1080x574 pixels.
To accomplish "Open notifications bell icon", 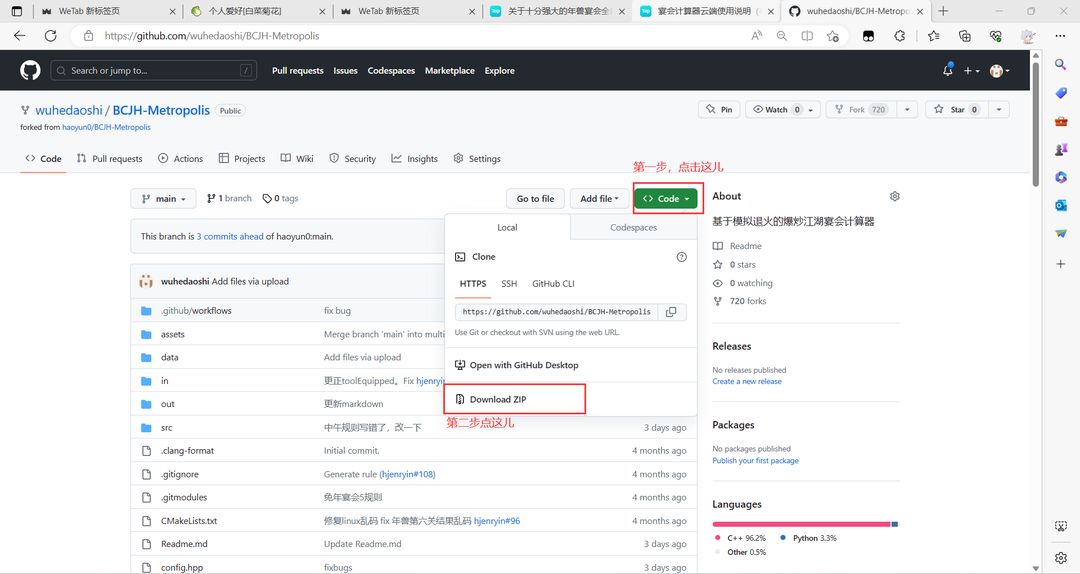I will [x=948, y=70].
